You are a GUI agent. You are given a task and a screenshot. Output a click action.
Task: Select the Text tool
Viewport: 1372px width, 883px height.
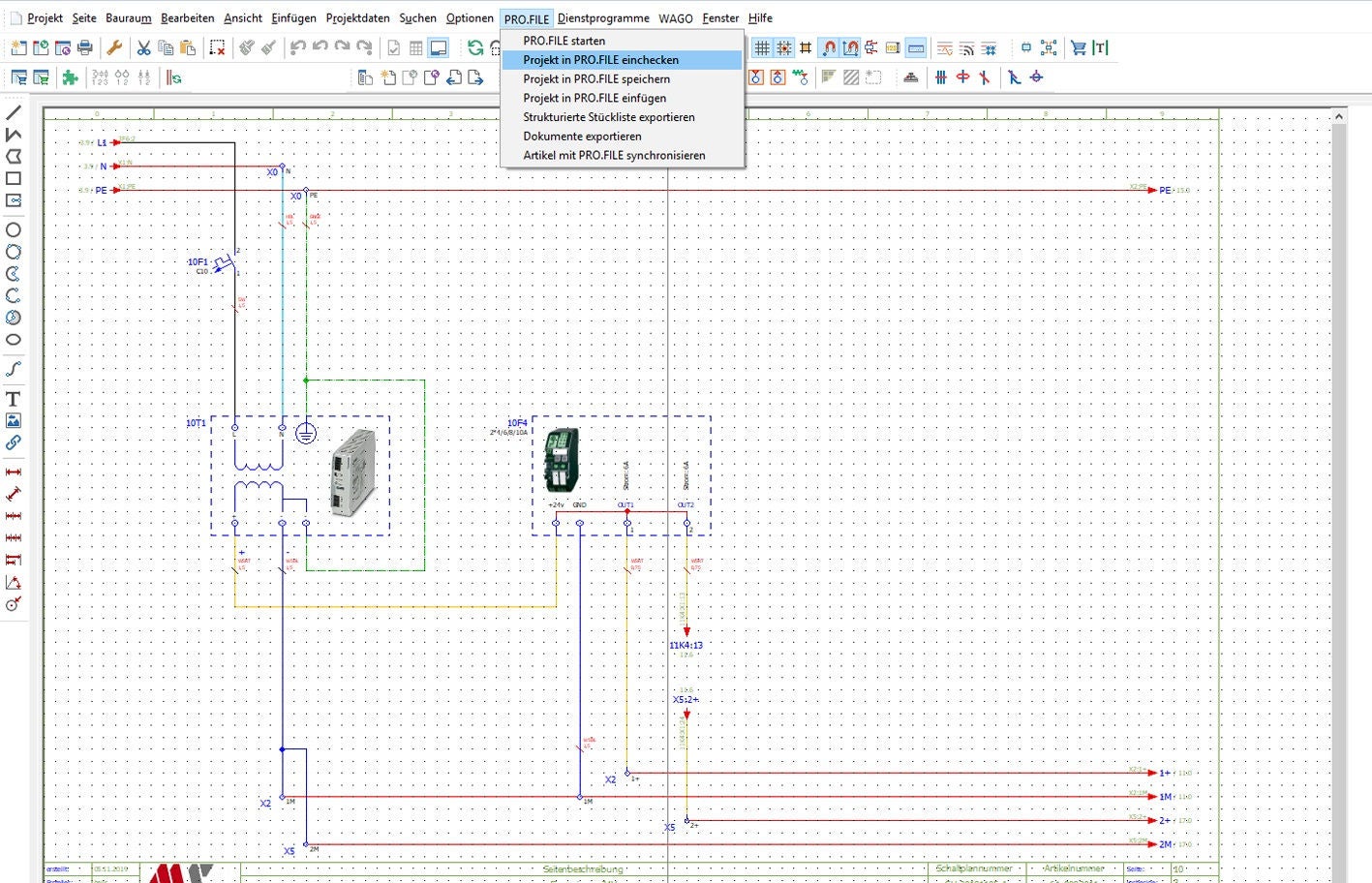click(14, 398)
